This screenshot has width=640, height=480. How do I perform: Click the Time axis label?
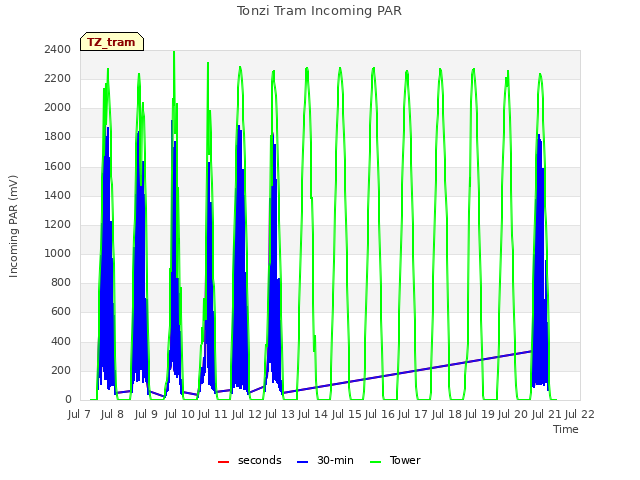pyautogui.click(x=566, y=429)
